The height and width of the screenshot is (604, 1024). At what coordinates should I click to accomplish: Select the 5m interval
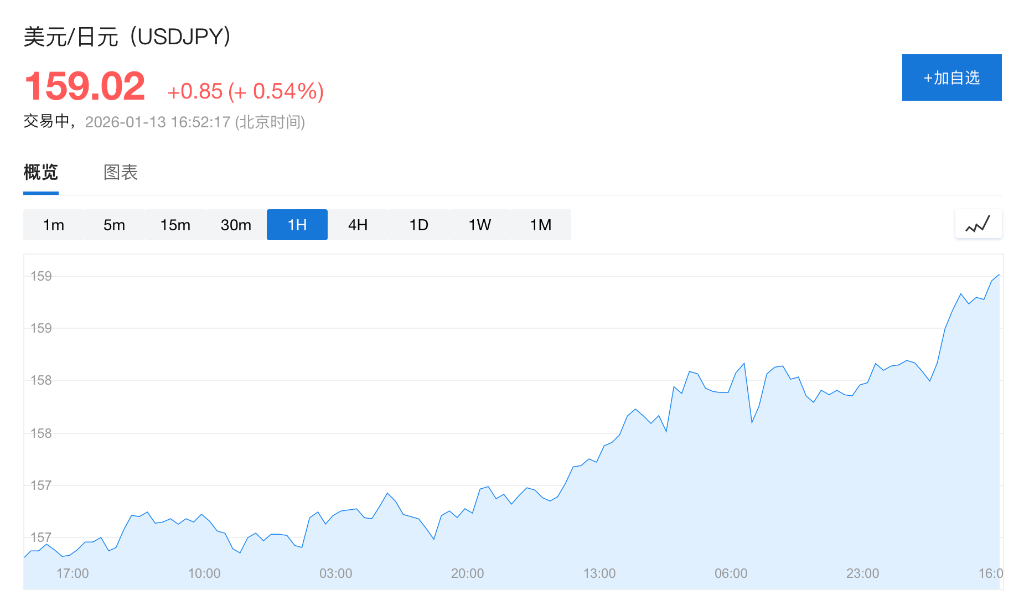[114, 225]
